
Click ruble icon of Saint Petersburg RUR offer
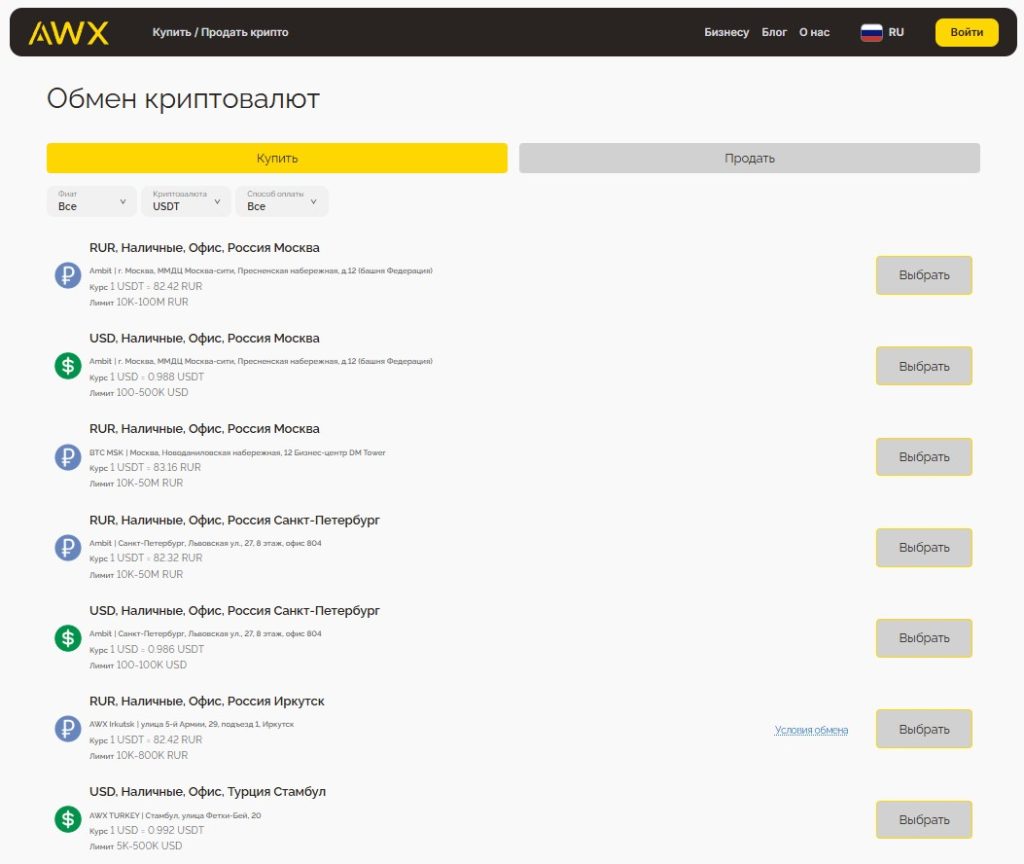(x=68, y=548)
